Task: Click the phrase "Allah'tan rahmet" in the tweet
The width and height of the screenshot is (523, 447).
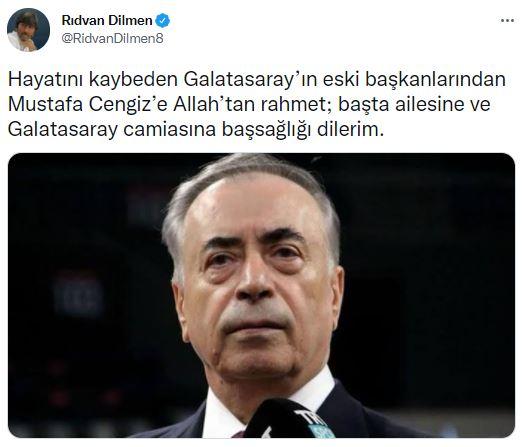Action: pos(252,104)
